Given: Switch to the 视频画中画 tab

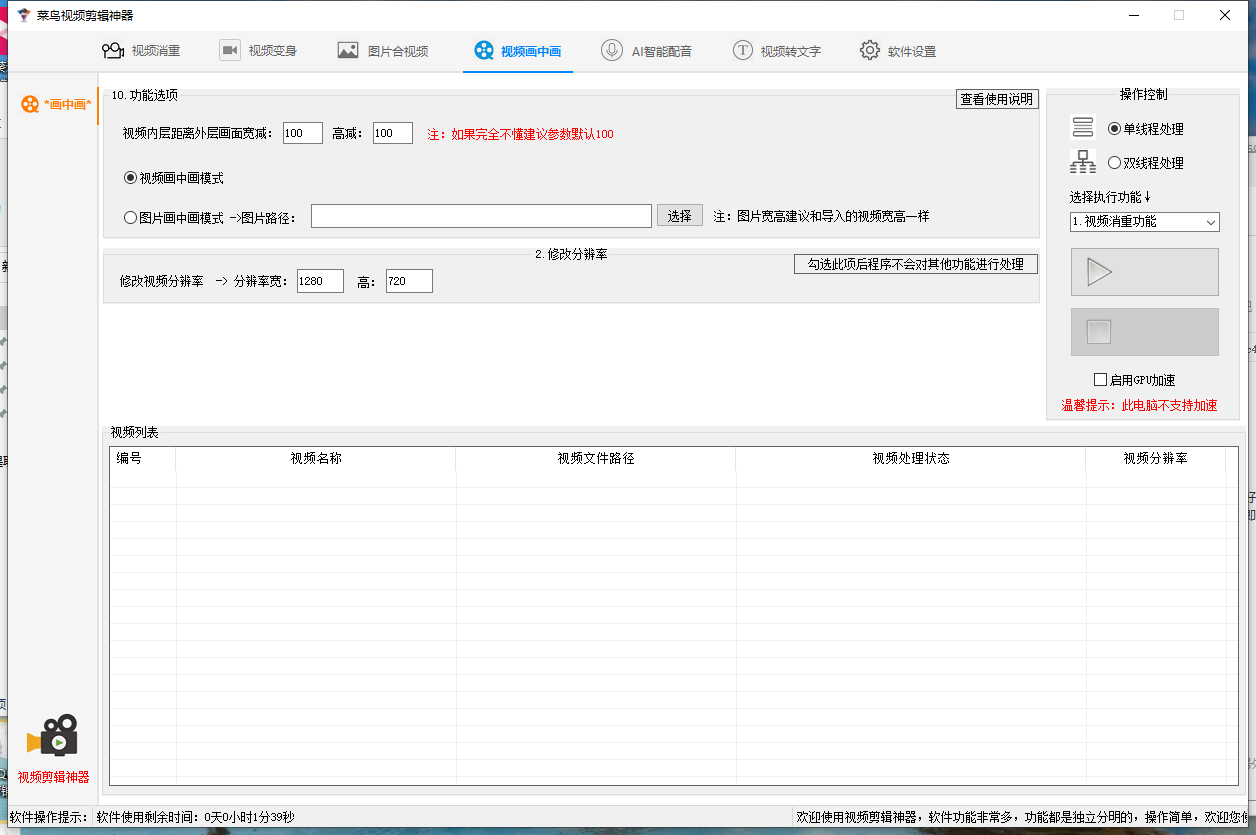Looking at the screenshot, I should pos(518,51).
